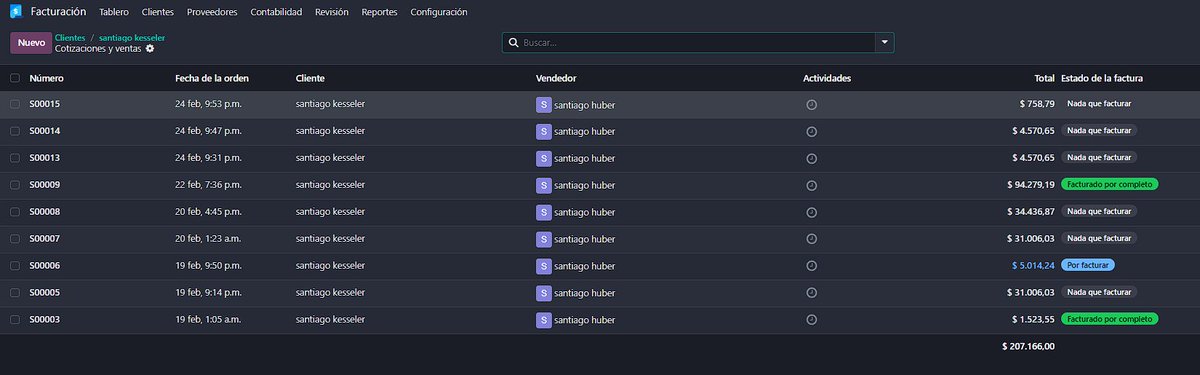The height and width of the screenshot is (375, 1200).
Task: Open the Revisión menu
Action: pos(332,12)
